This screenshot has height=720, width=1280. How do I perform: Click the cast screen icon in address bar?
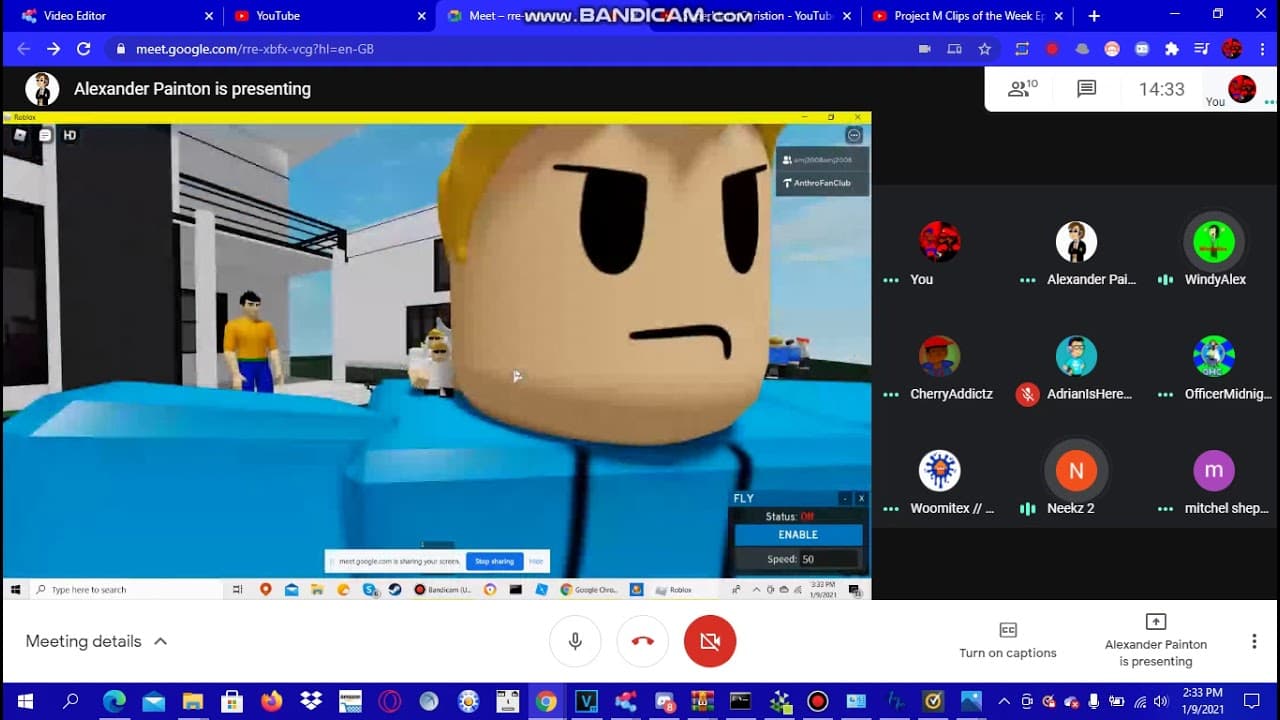pos(955,48)
